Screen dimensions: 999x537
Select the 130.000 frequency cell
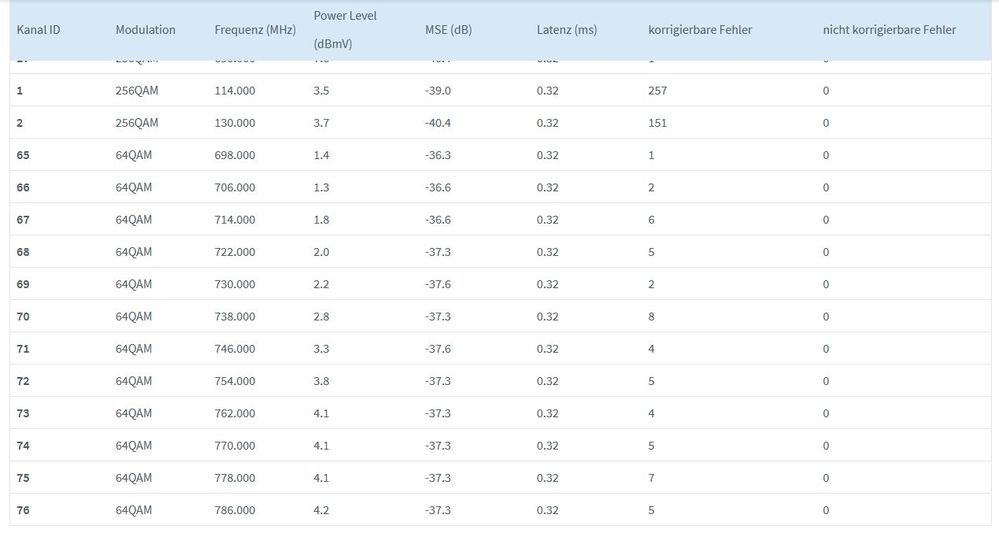pos(235,123)
